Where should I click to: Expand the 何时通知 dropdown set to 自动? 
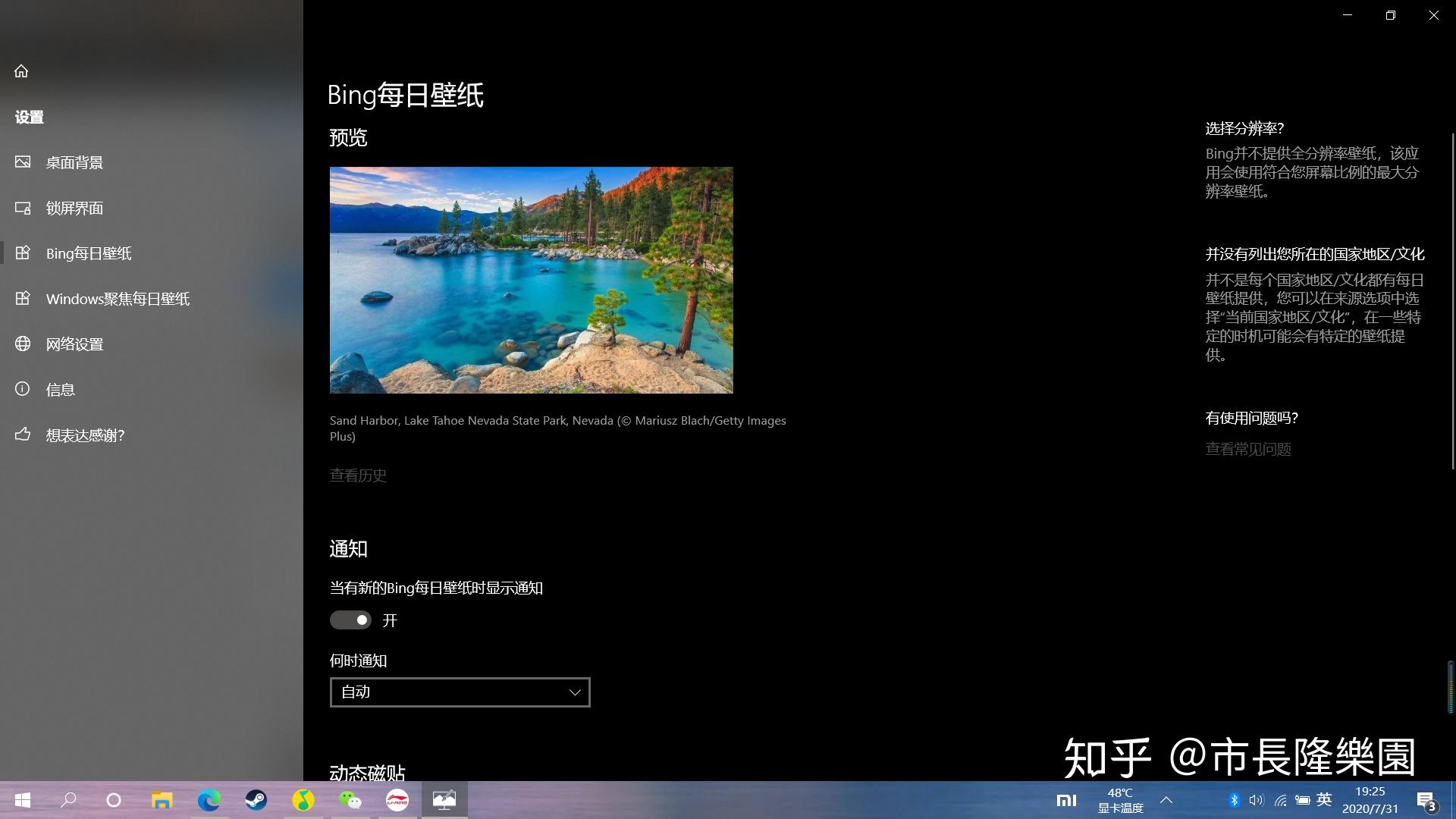pyautogui.click(x=460, y=692)
